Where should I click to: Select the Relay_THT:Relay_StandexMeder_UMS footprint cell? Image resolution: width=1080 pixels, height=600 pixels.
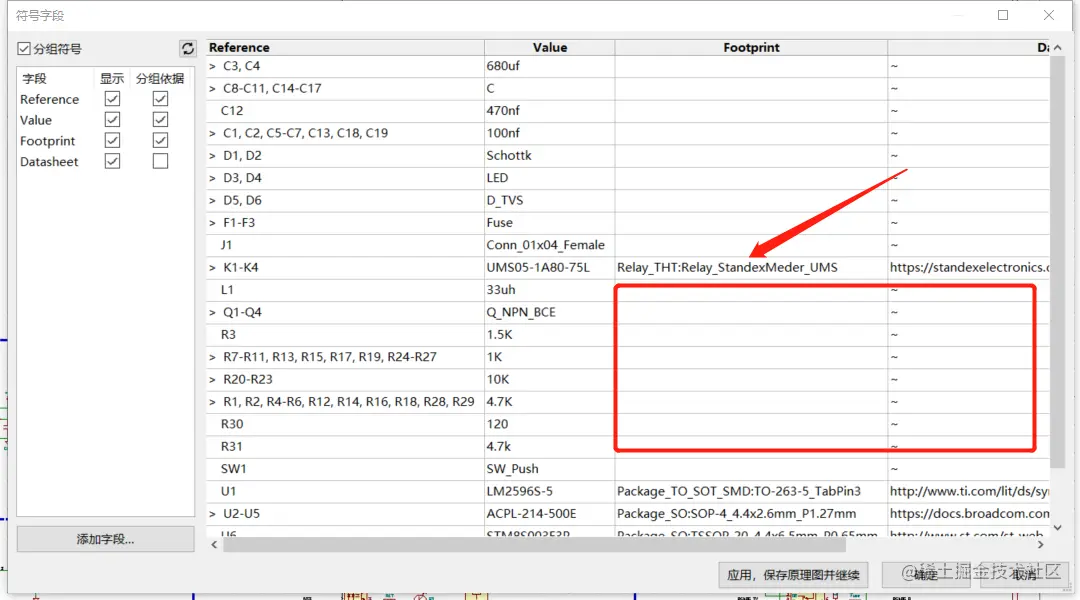tap(751, 267)
